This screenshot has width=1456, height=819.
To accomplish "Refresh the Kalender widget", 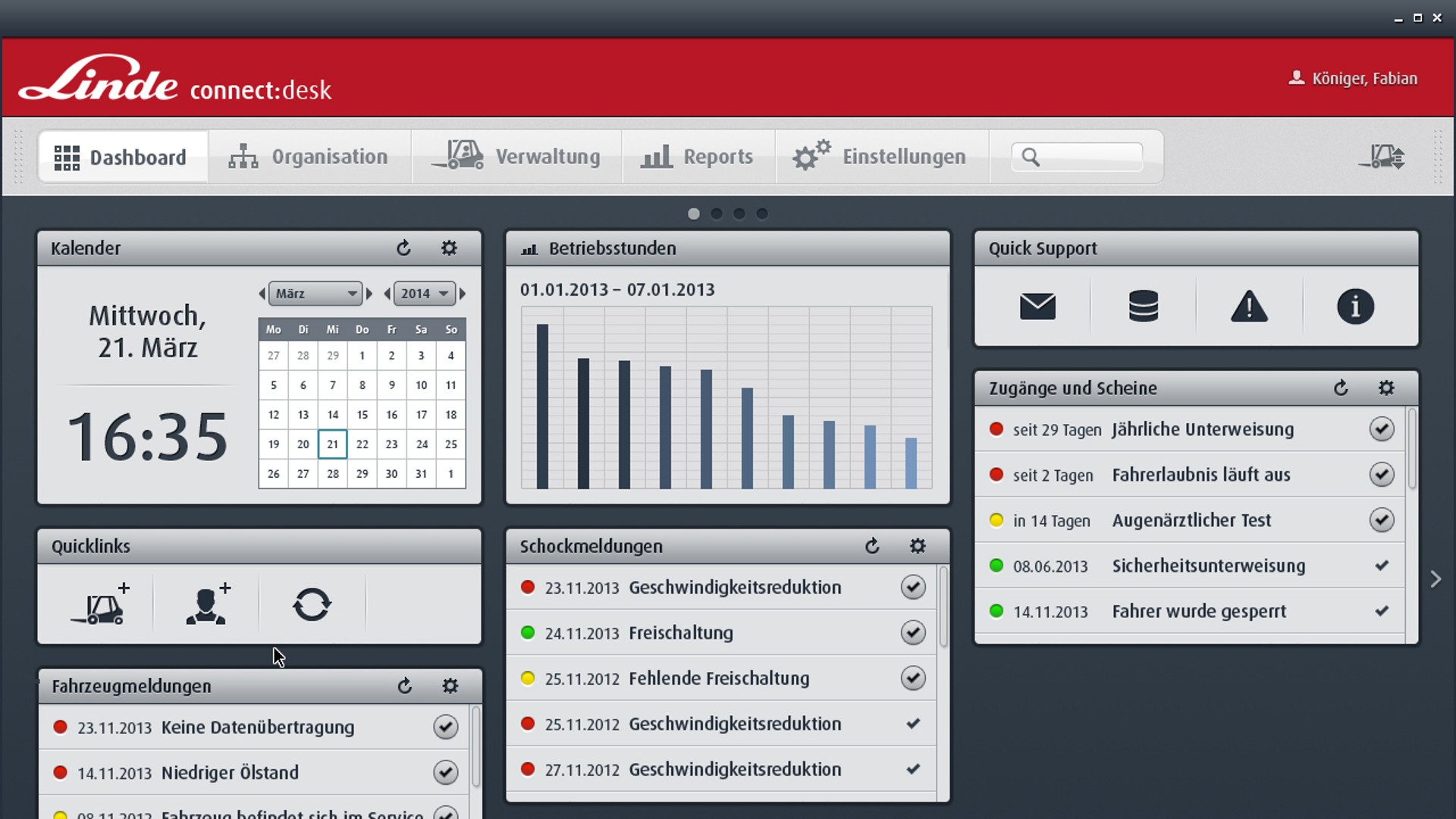I will click(403, 248).
